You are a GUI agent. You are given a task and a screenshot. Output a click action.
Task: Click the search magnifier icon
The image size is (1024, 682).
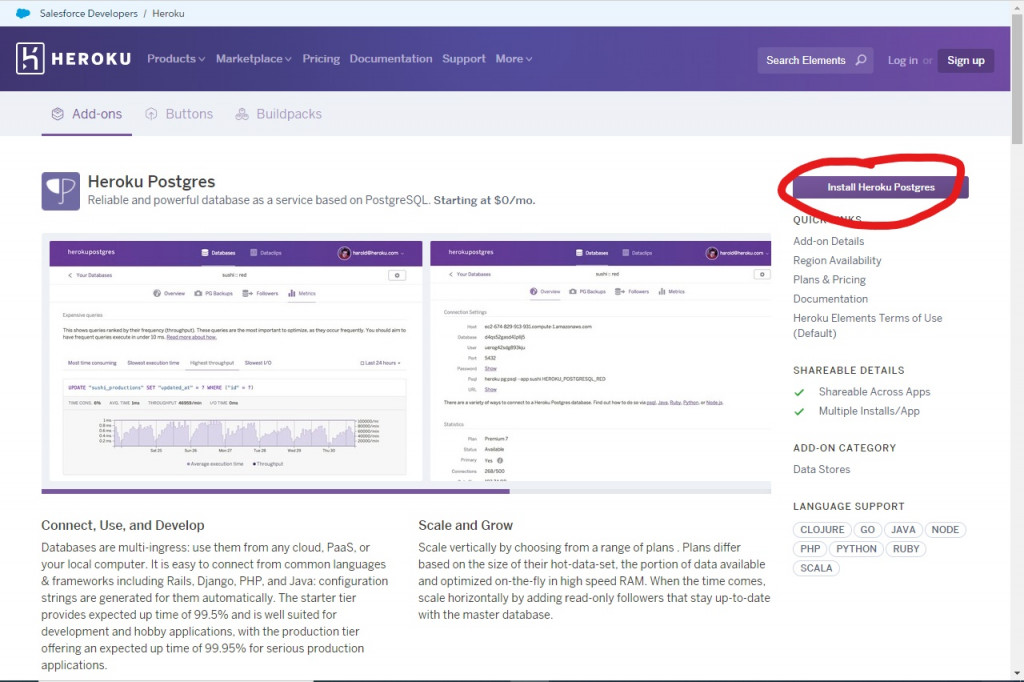pyautogui.click(x=861, y=60)
